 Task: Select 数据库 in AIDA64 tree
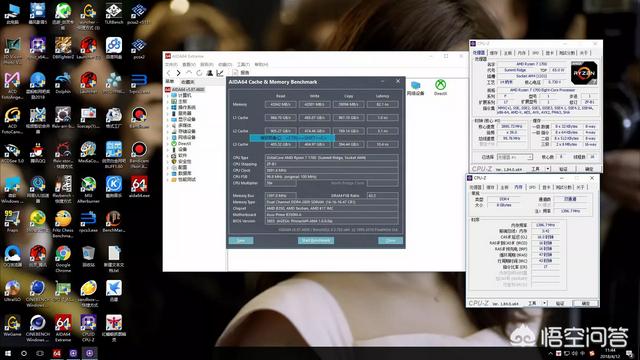pos(184,173)
